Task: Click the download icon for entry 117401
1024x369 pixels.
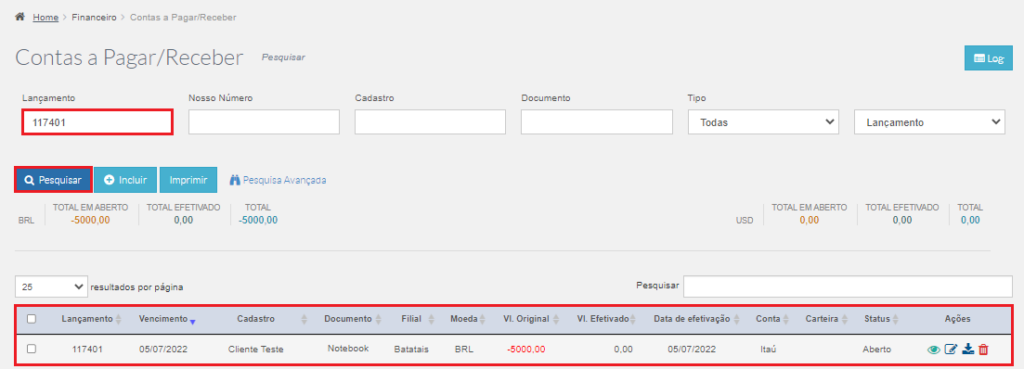Action: (x=968, y=349)
